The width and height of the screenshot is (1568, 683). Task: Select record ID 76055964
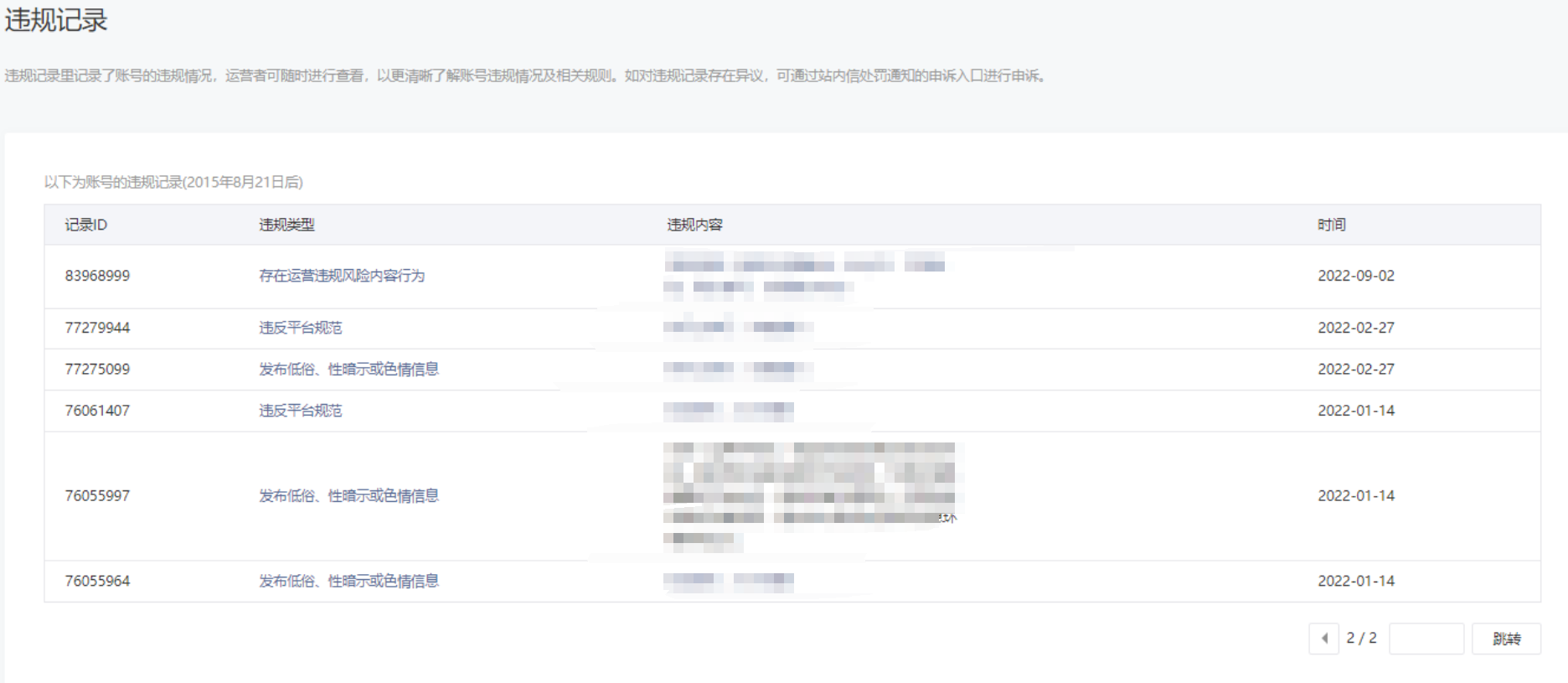point(97,581)
